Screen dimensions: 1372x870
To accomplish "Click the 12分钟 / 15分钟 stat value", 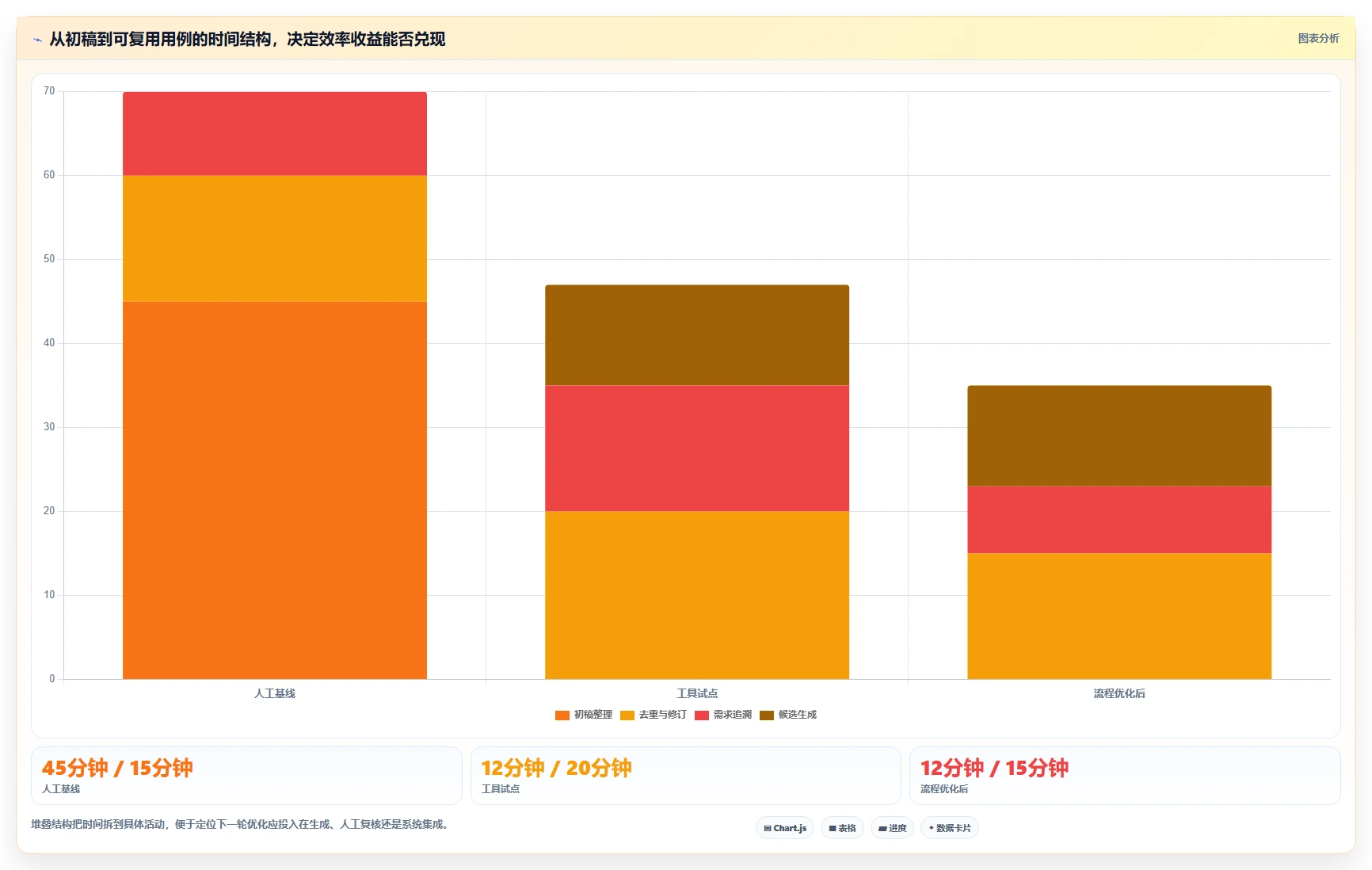I will click(994, 768).
